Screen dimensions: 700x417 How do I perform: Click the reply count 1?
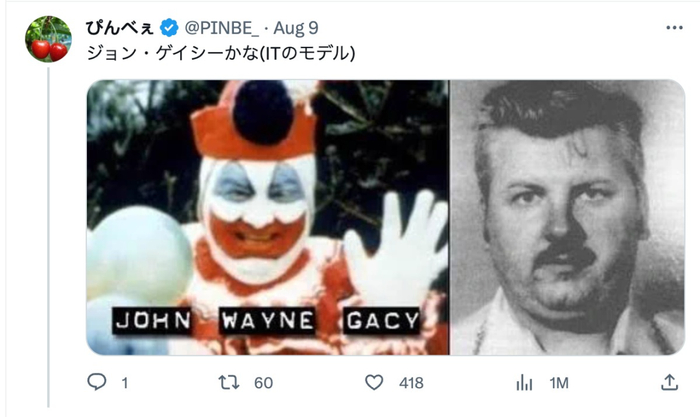pos(124,383)
